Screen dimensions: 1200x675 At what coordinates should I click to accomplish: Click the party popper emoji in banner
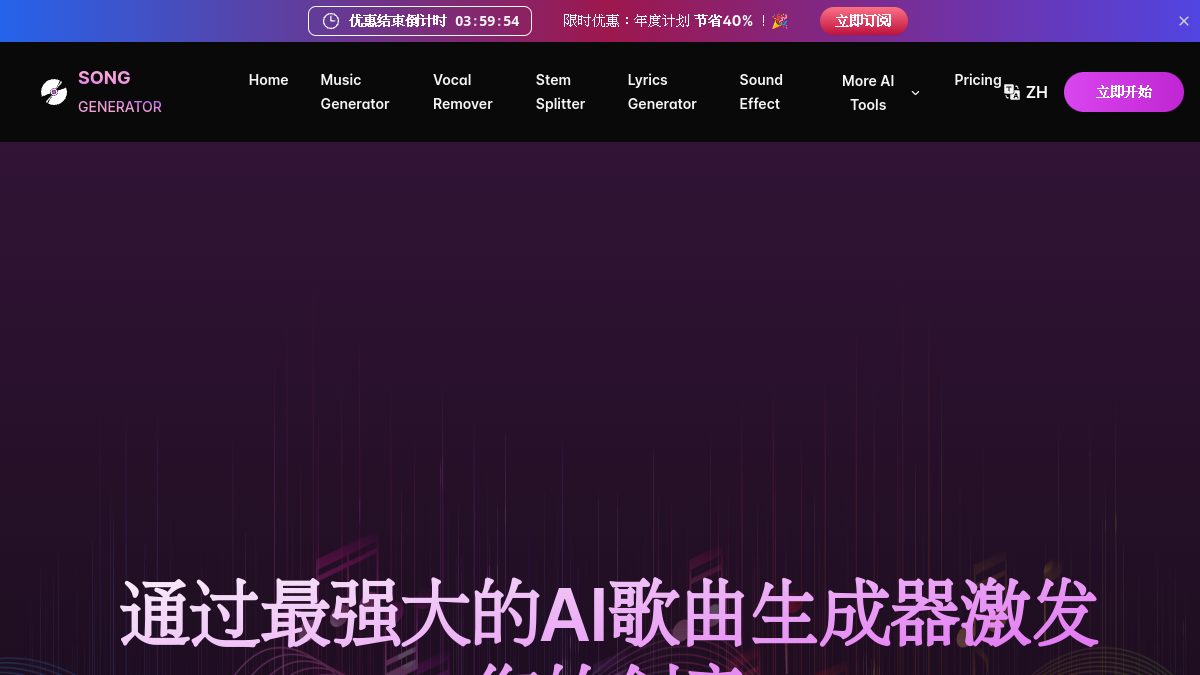780,21
